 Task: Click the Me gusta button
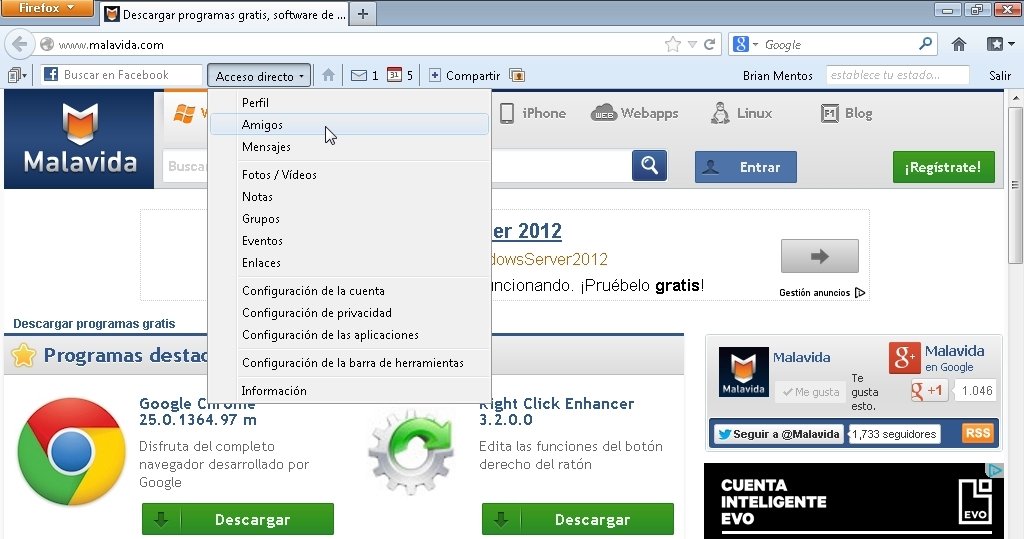pos(810,392)
